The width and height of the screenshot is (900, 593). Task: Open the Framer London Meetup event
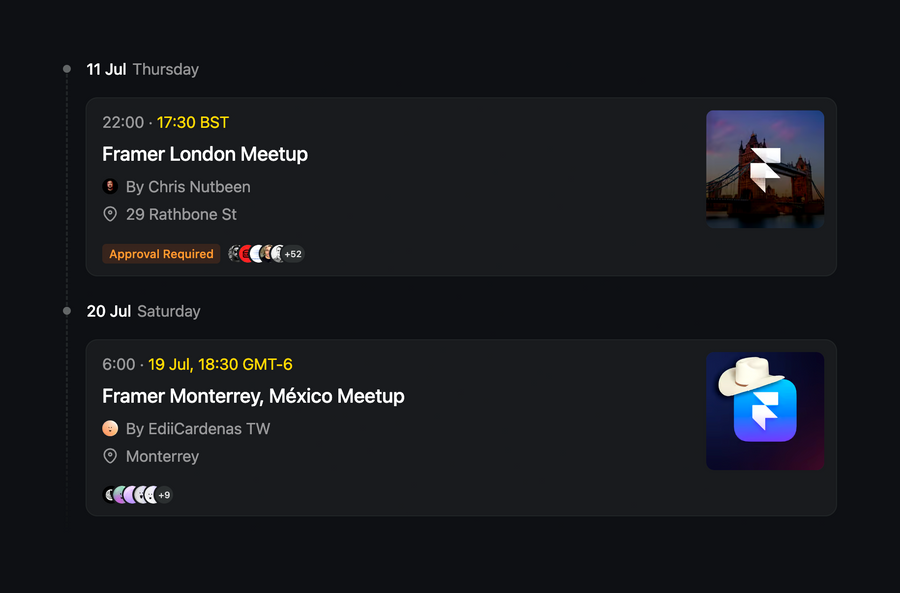coord(204,154)
